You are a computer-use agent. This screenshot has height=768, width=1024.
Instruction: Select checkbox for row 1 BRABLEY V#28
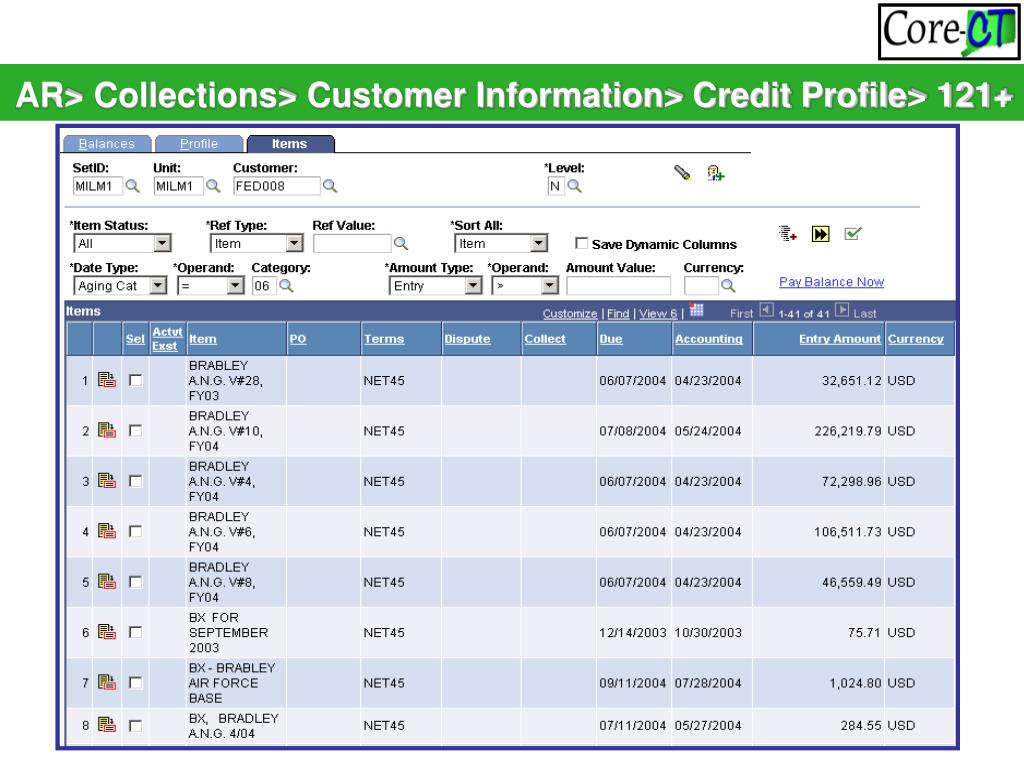[135, 380]
